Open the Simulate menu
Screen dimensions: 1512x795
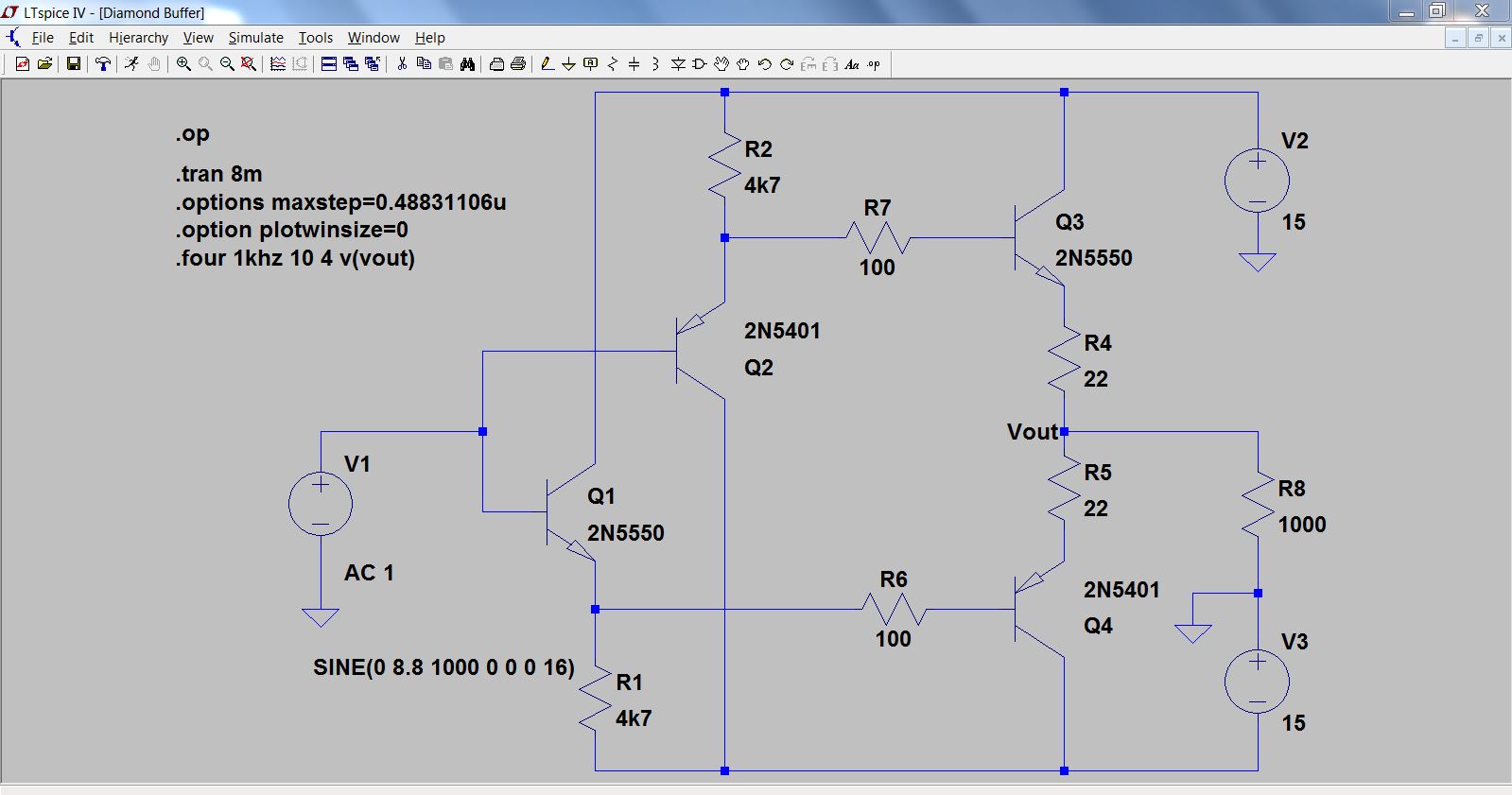[x=256, y=38]
